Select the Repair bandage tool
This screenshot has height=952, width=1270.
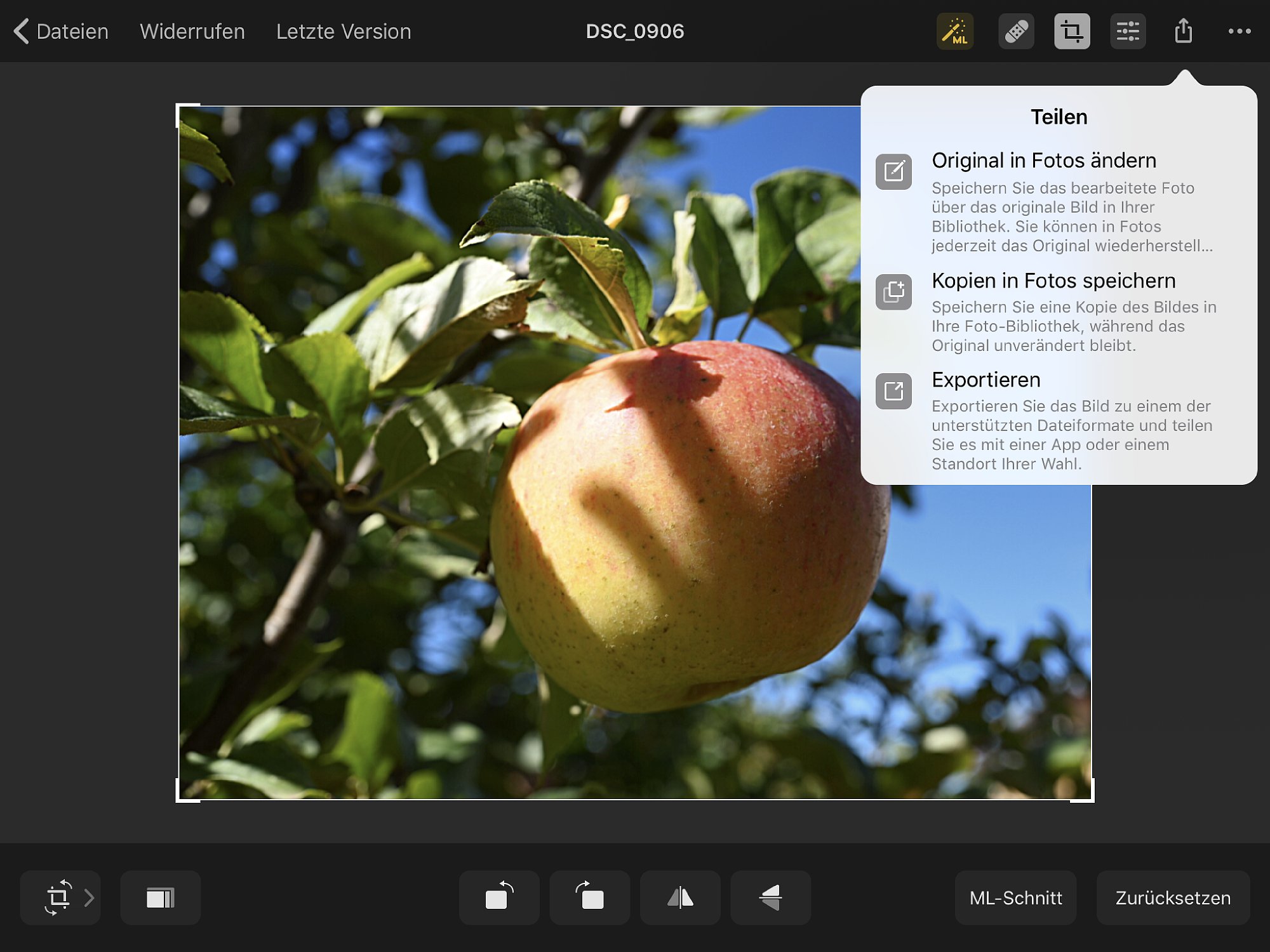[1016, 31]
